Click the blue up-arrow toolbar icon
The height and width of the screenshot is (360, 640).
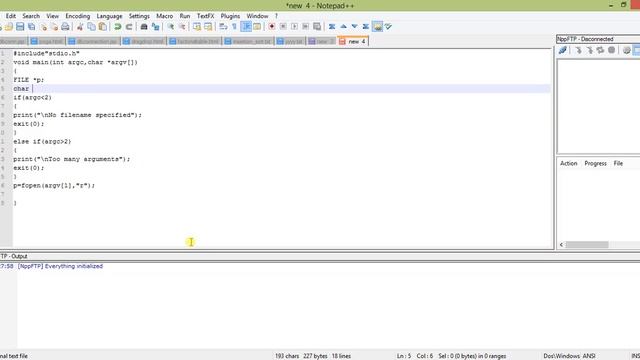click(343, 27)
